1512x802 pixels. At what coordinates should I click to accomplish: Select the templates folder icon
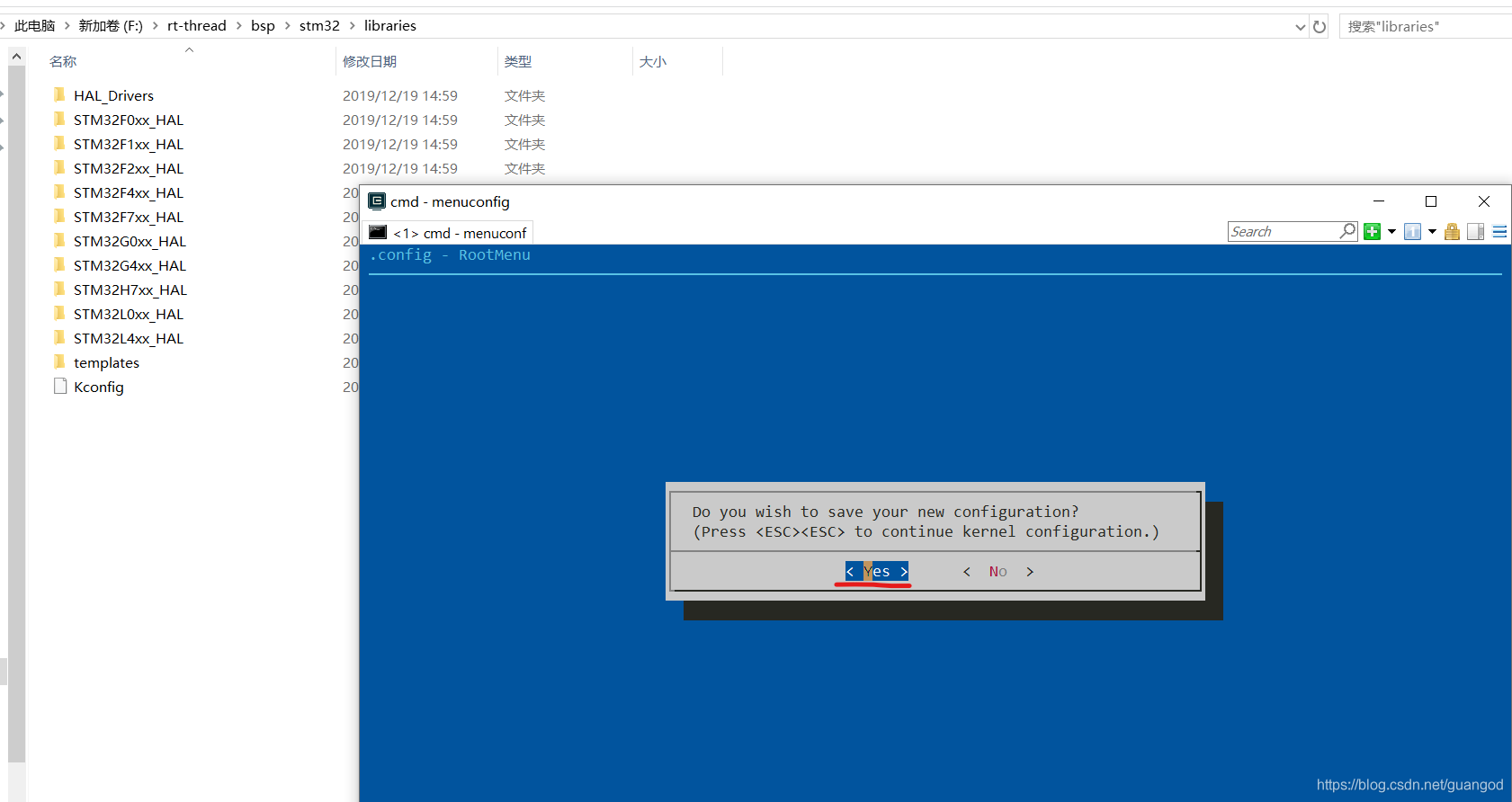tap(59, 361)
